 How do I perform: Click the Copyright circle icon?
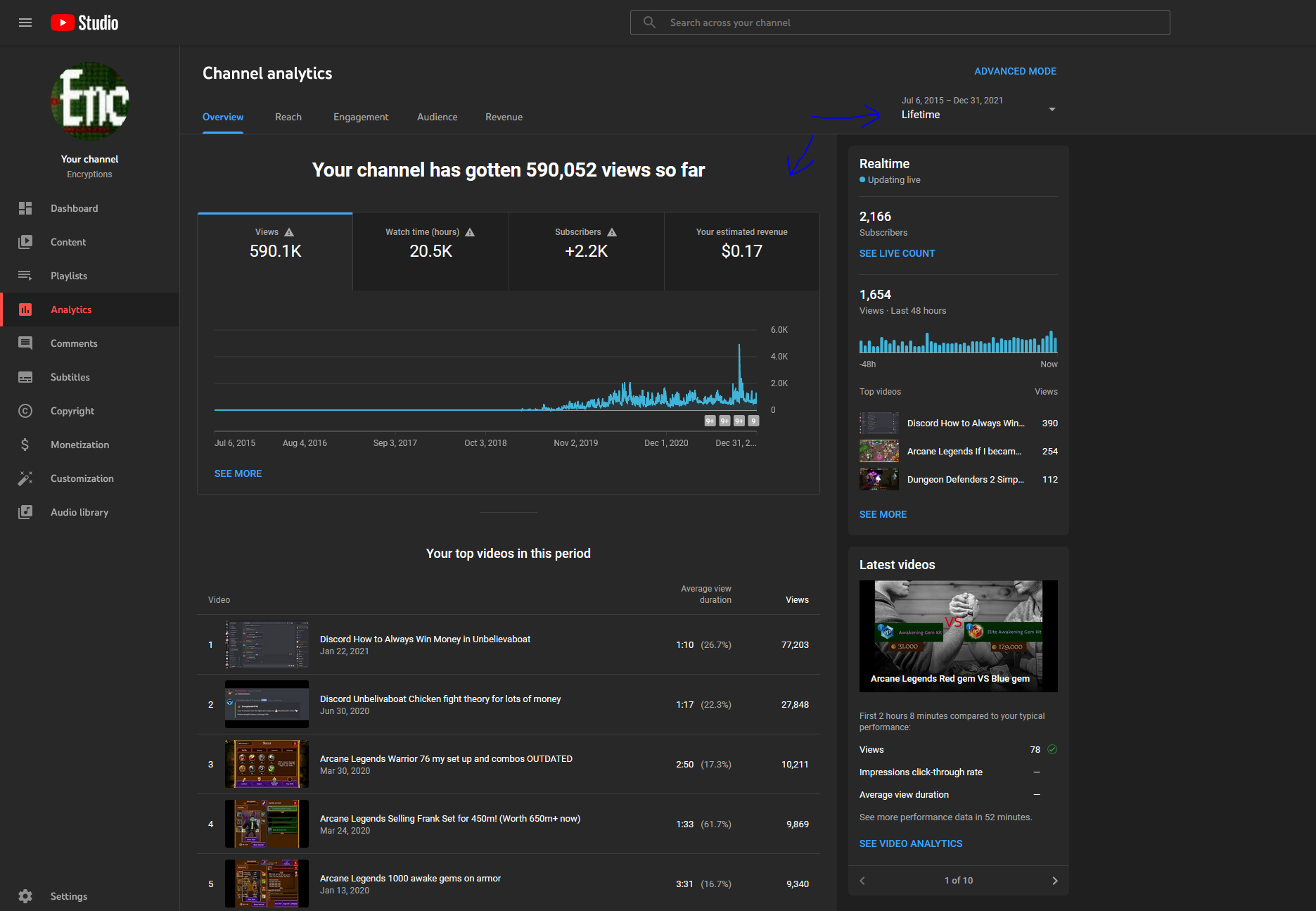[x=25, y=411]
